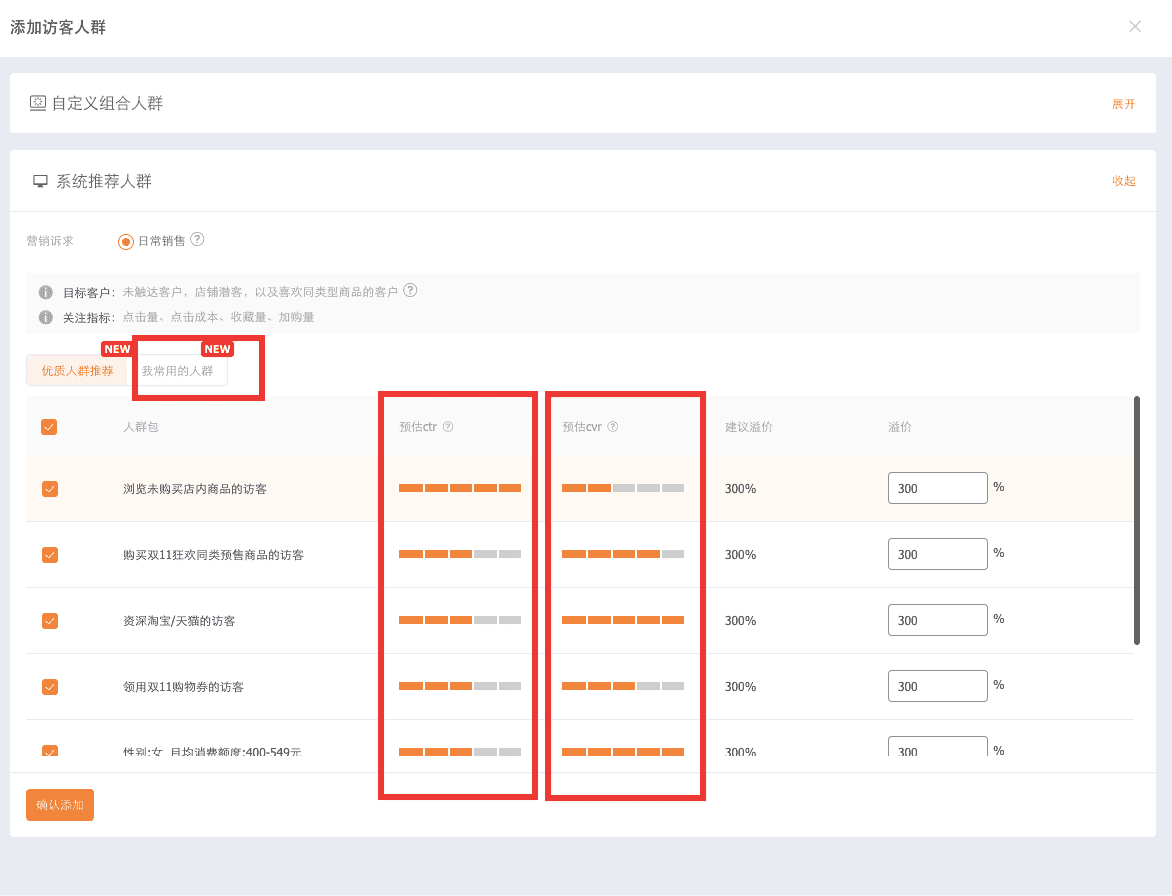Select the 日常销售 radio button
This screenshot has height=896, width=1172.
(126, 241)
